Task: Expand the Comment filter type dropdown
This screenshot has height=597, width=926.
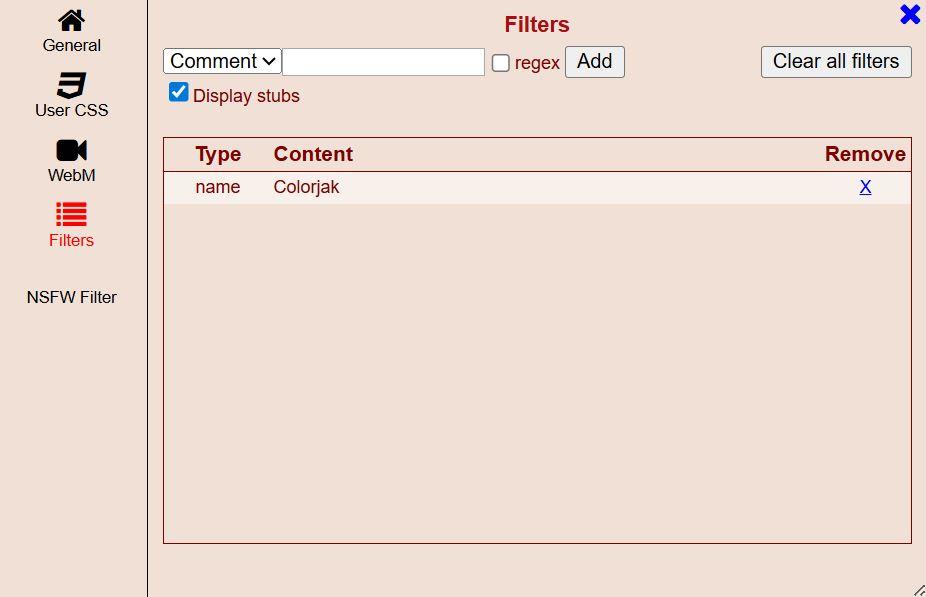Action: (222, 61)
